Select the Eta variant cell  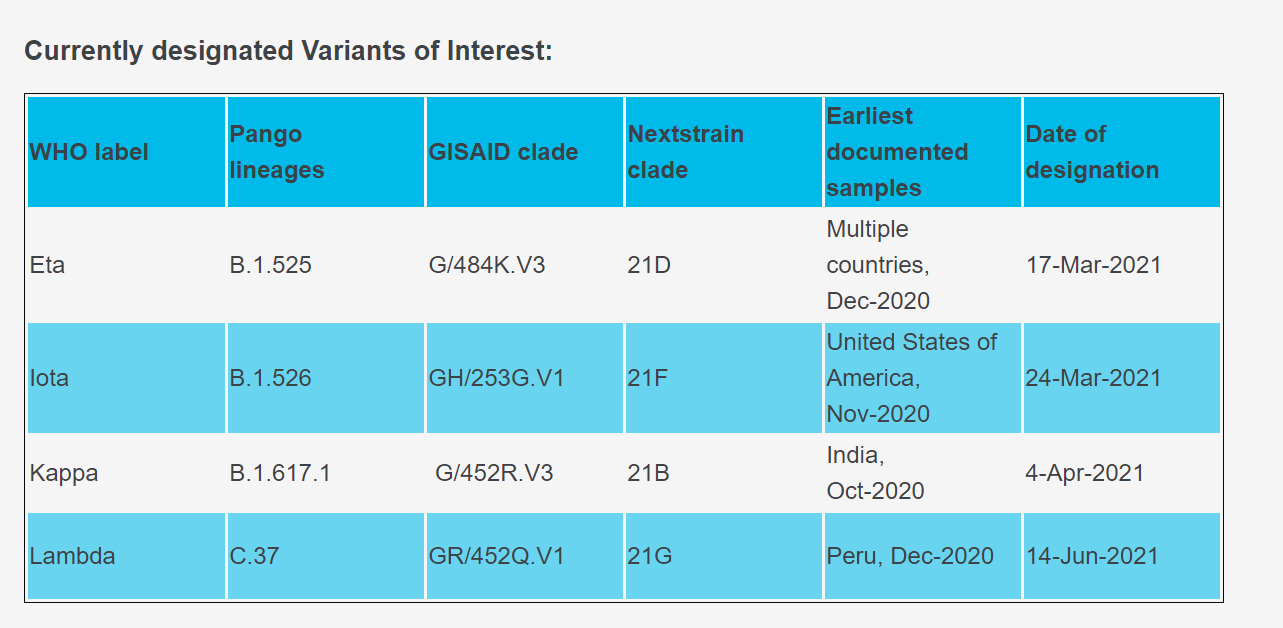click(48, 265)
